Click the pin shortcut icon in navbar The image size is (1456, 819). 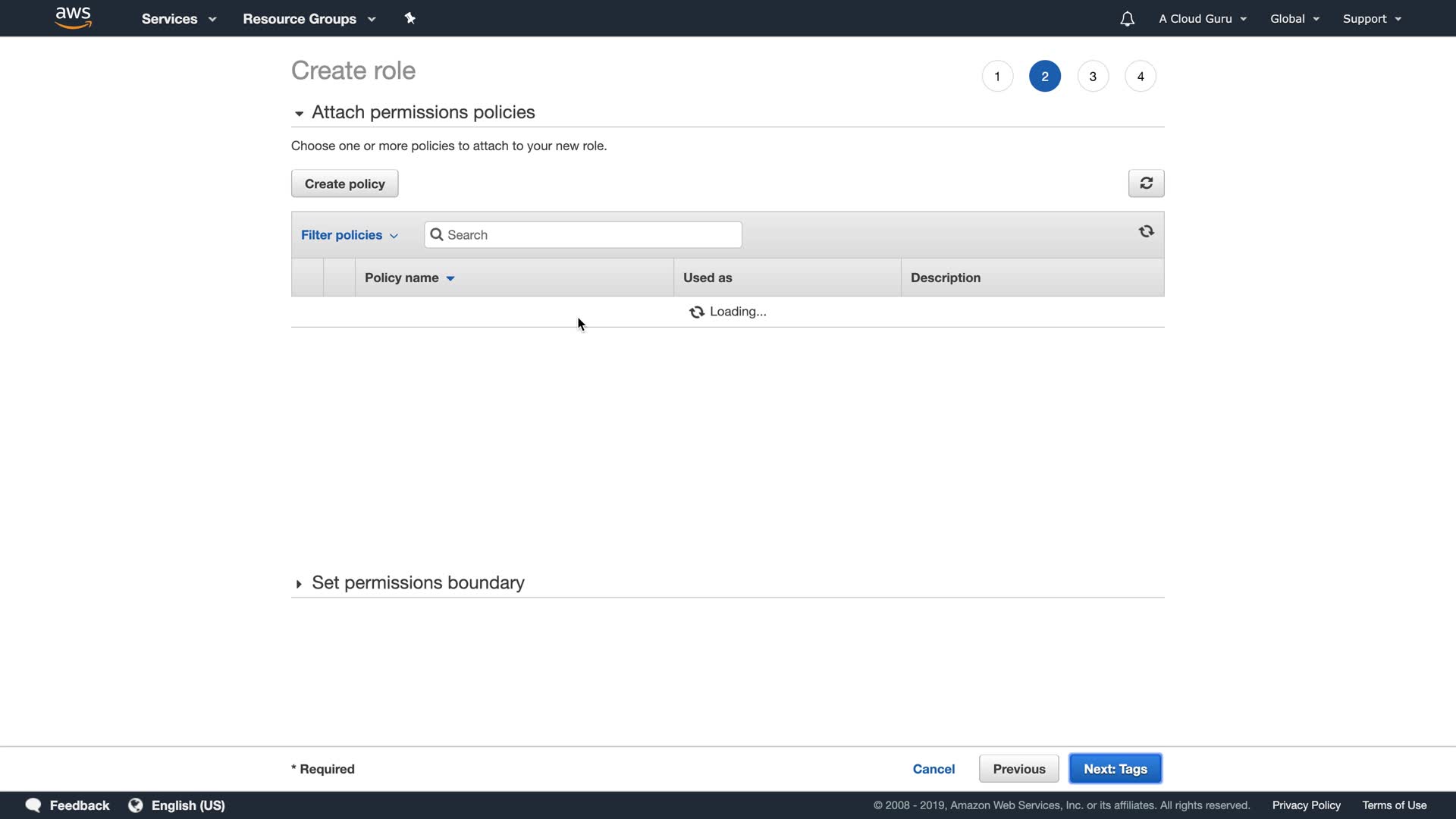409,18
